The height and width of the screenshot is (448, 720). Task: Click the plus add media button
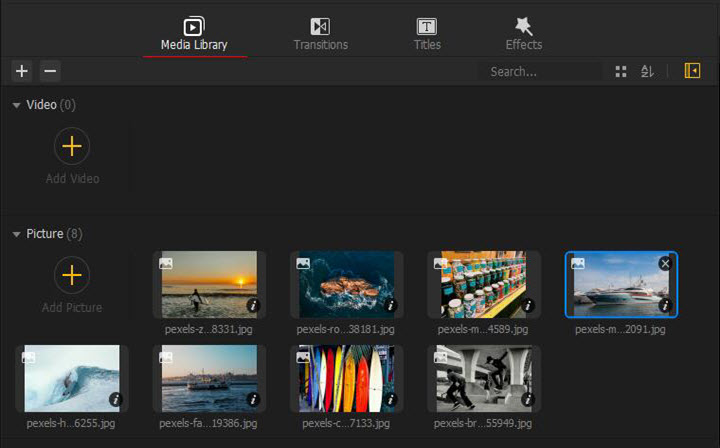[x=22, y=71]
